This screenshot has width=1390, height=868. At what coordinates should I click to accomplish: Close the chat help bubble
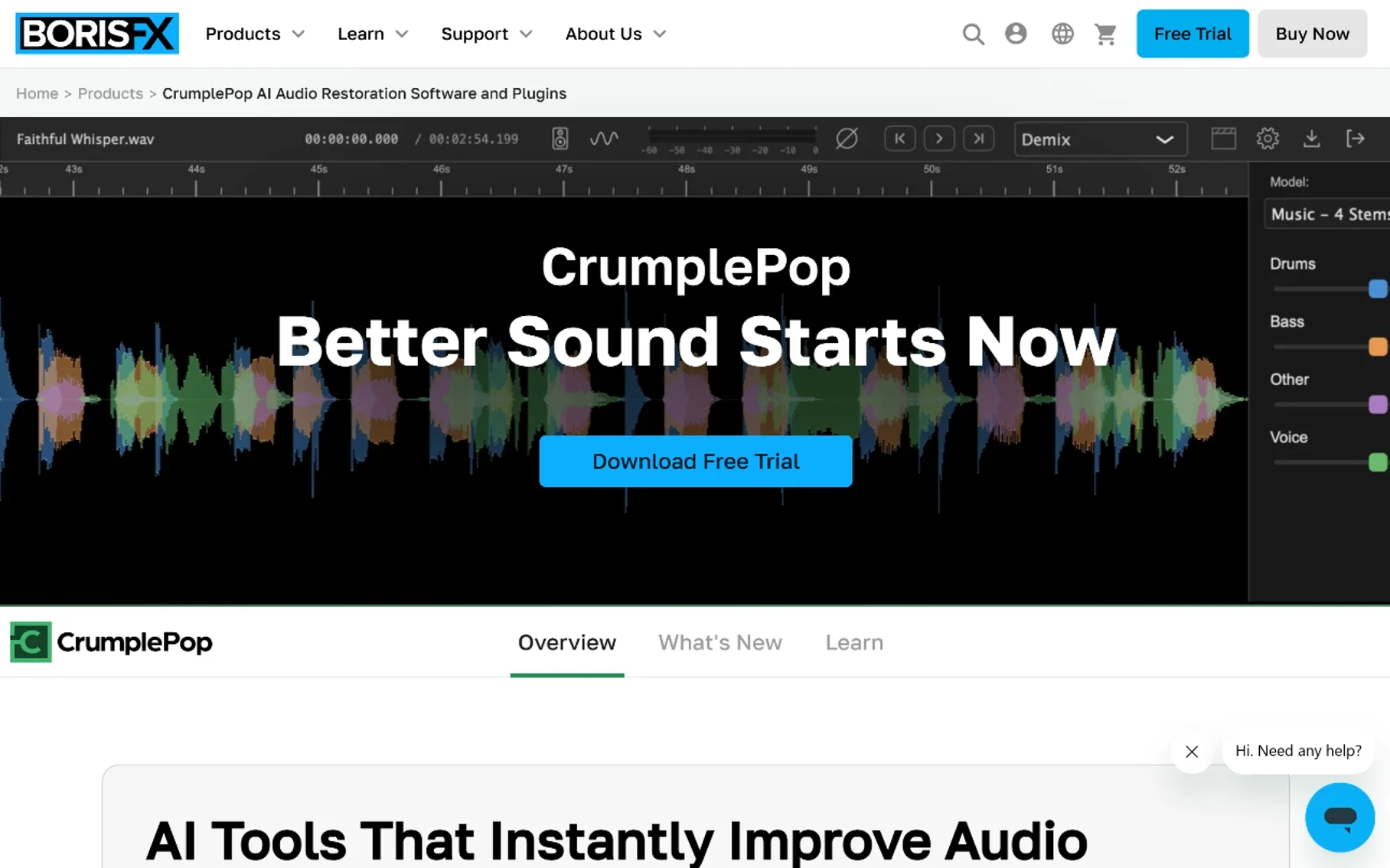click(1192, 752)
